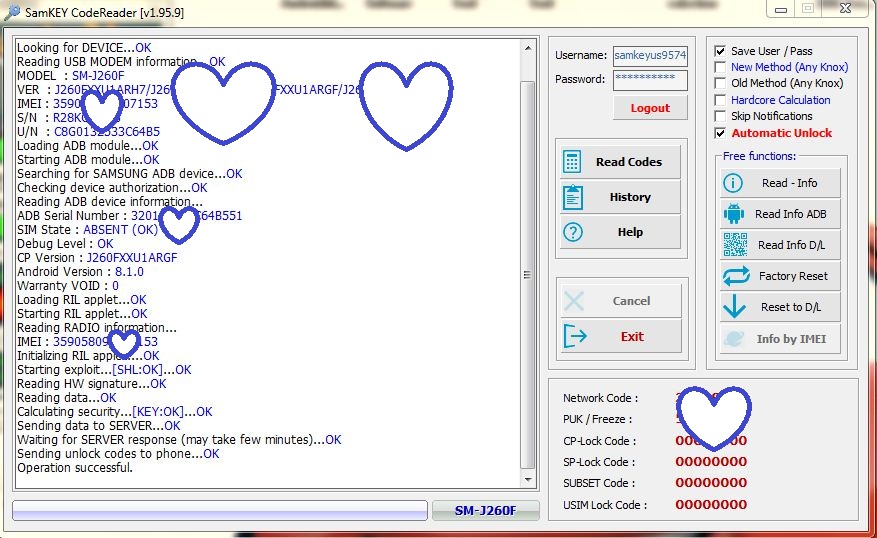Click the globe icon on Info by IMEI
Screen dimensions: 877x538
pos(734,338)
